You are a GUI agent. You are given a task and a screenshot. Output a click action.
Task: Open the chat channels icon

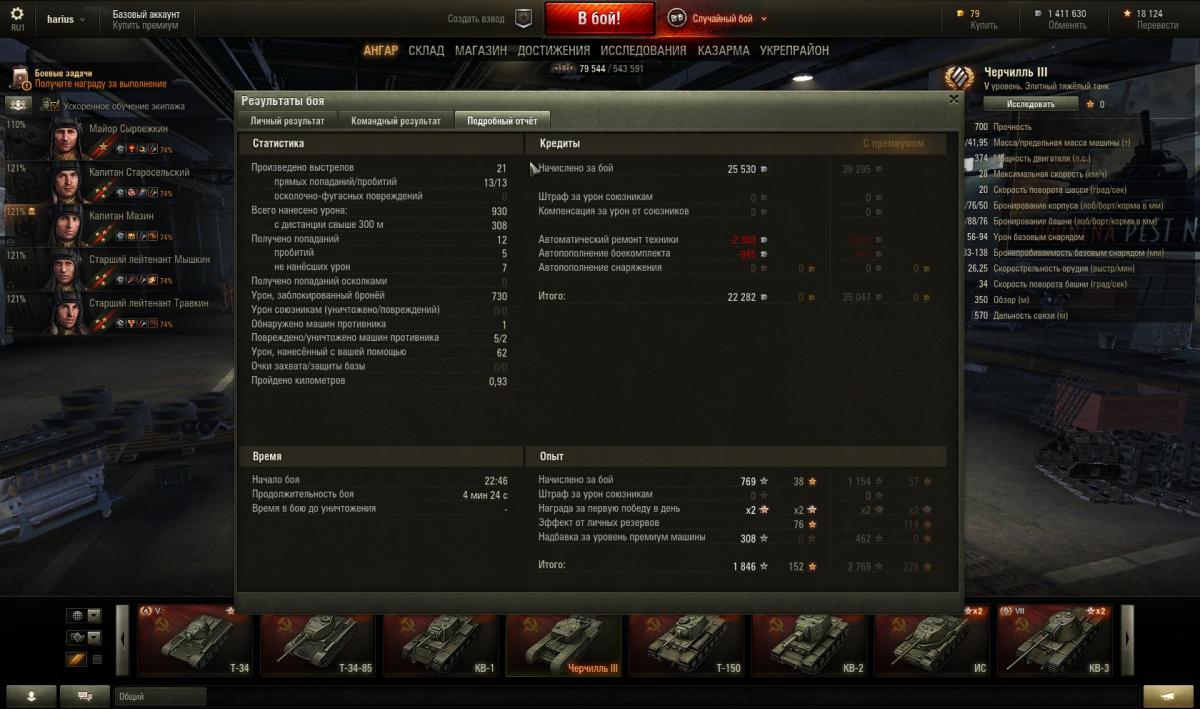click(85, 696)
